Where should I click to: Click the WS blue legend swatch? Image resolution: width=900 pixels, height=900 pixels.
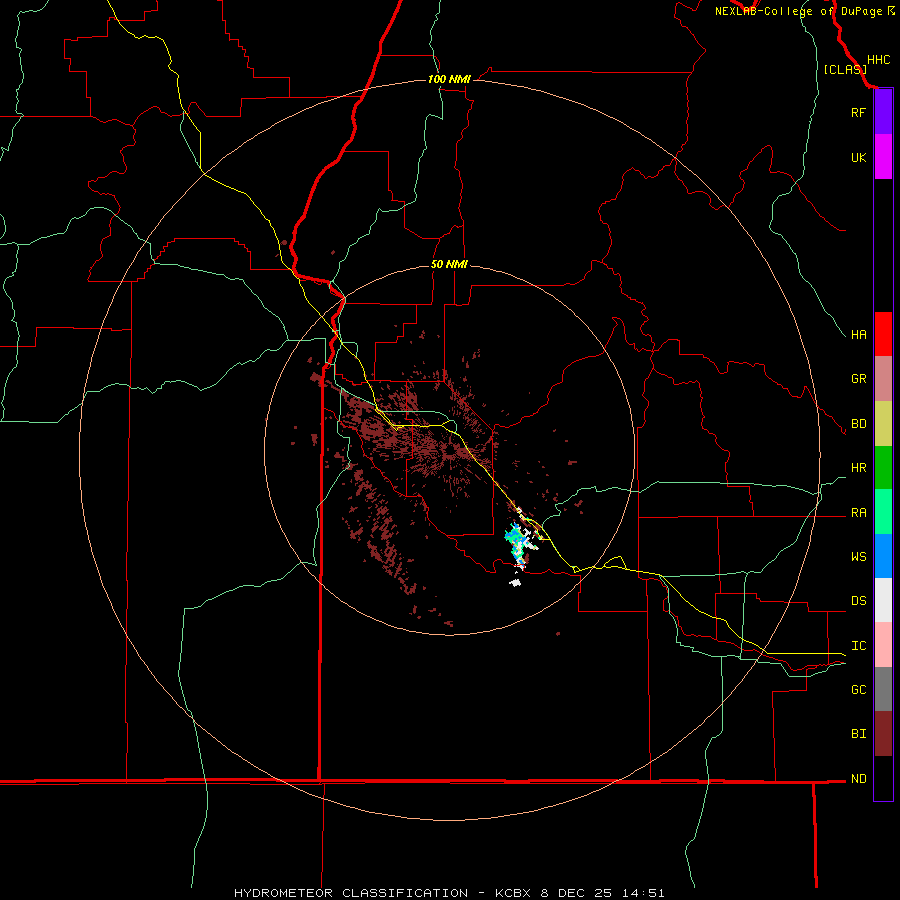pyautogui.click(x=883, y=556)
